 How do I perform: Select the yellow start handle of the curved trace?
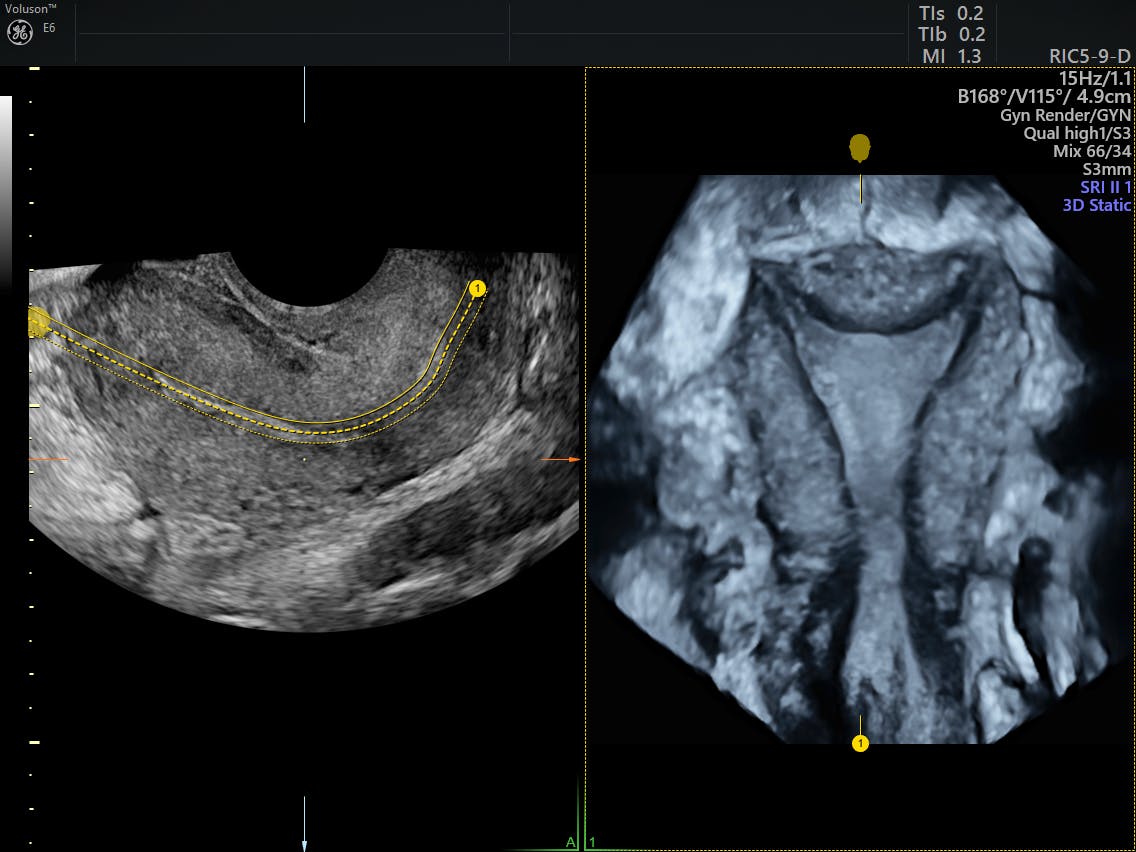pos(39,321)
